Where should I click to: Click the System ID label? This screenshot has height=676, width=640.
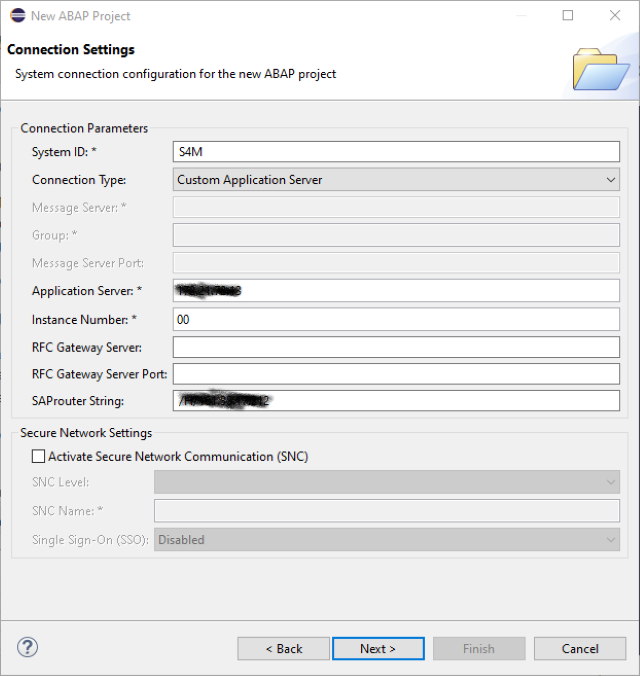(64, 152)
